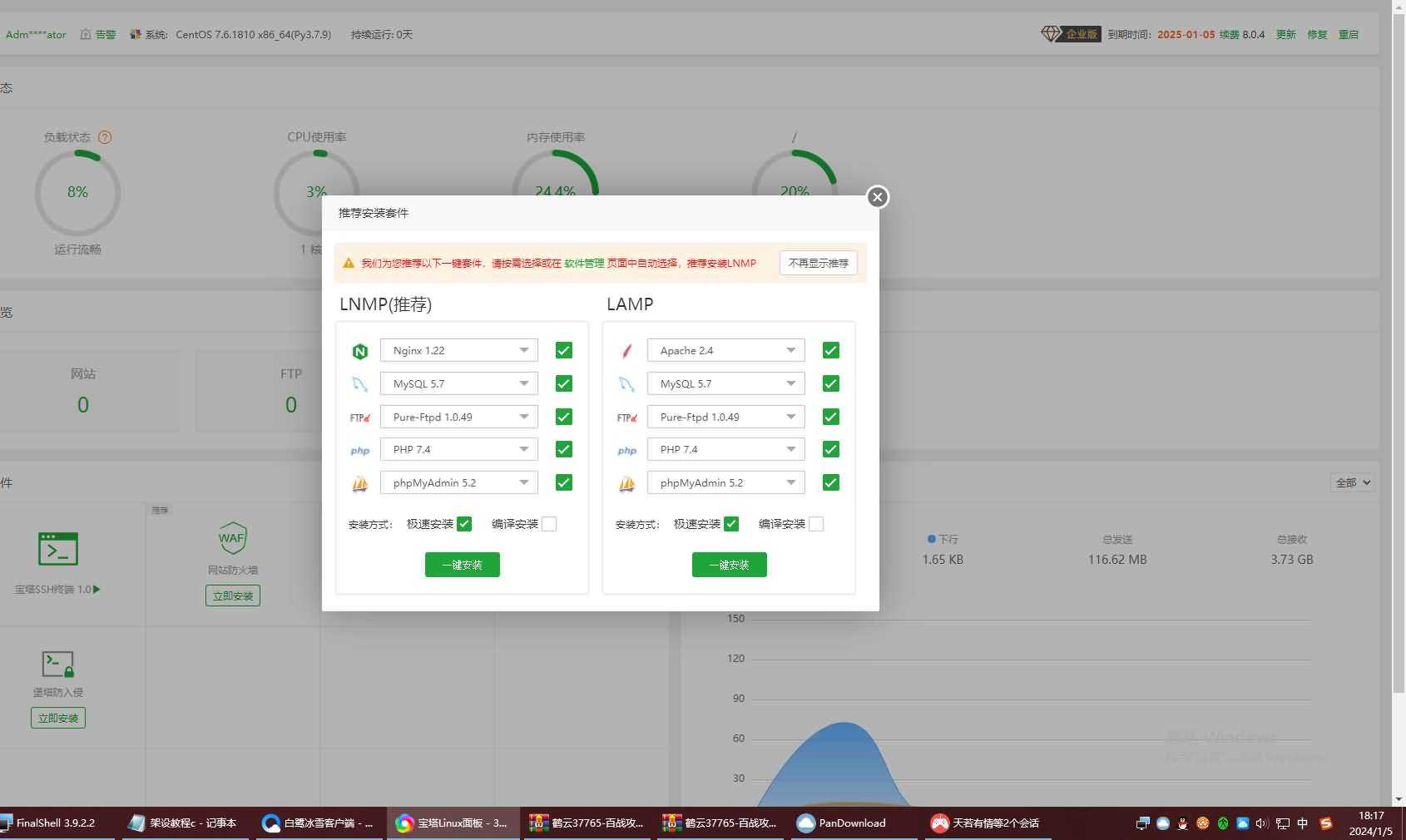Expand the 全部 filter dropdown
Viewport: 1406px width, 840px height.
1352,482
